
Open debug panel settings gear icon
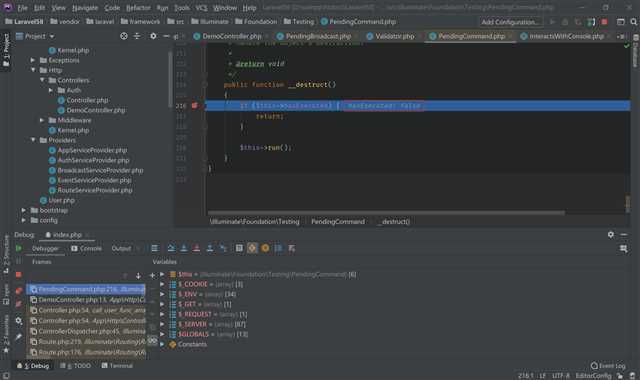pyautogui.click(x=611, y=234)
